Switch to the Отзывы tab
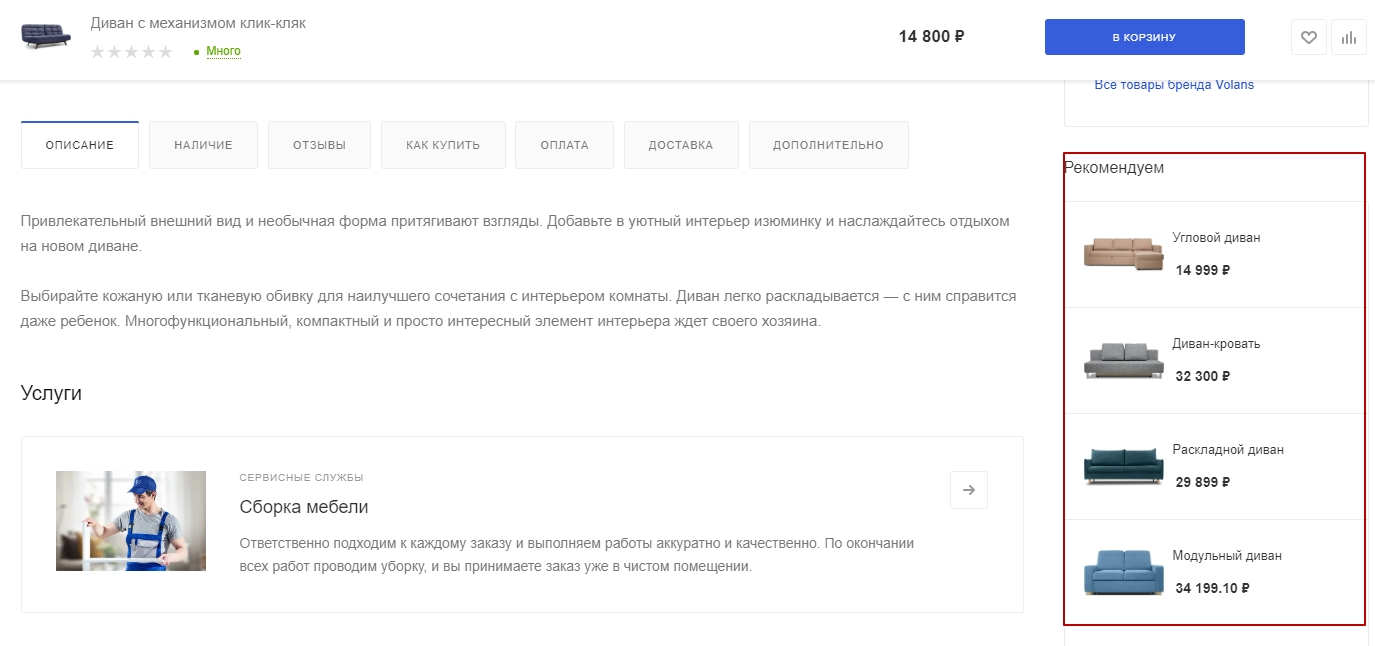 319,145
